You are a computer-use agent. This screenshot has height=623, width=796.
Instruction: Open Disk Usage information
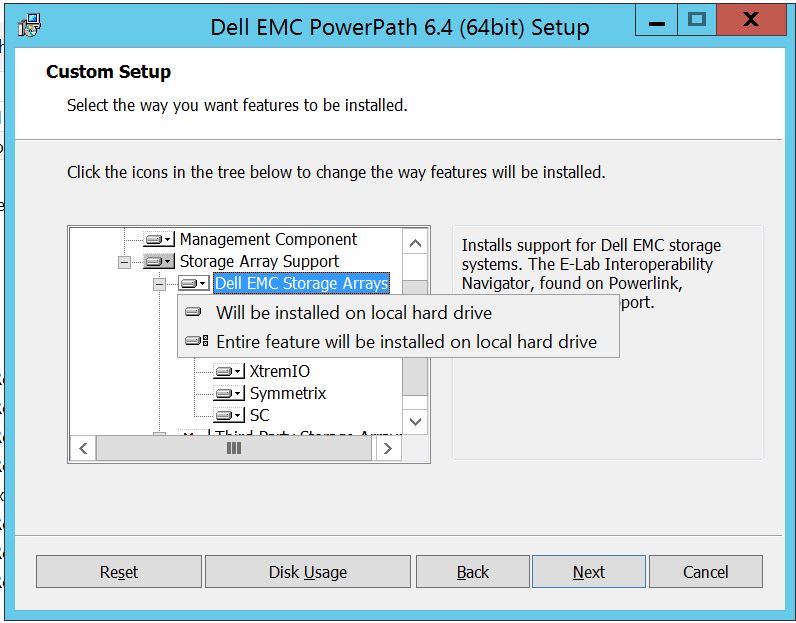[308, 572]
